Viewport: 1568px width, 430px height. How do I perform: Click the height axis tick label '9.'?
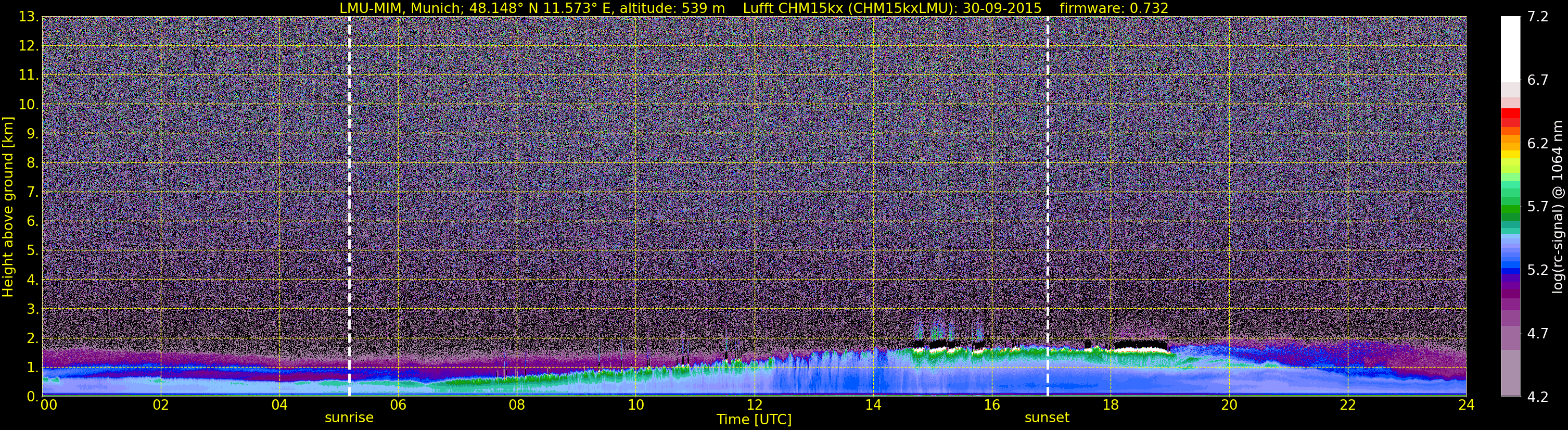coord(33,133)
